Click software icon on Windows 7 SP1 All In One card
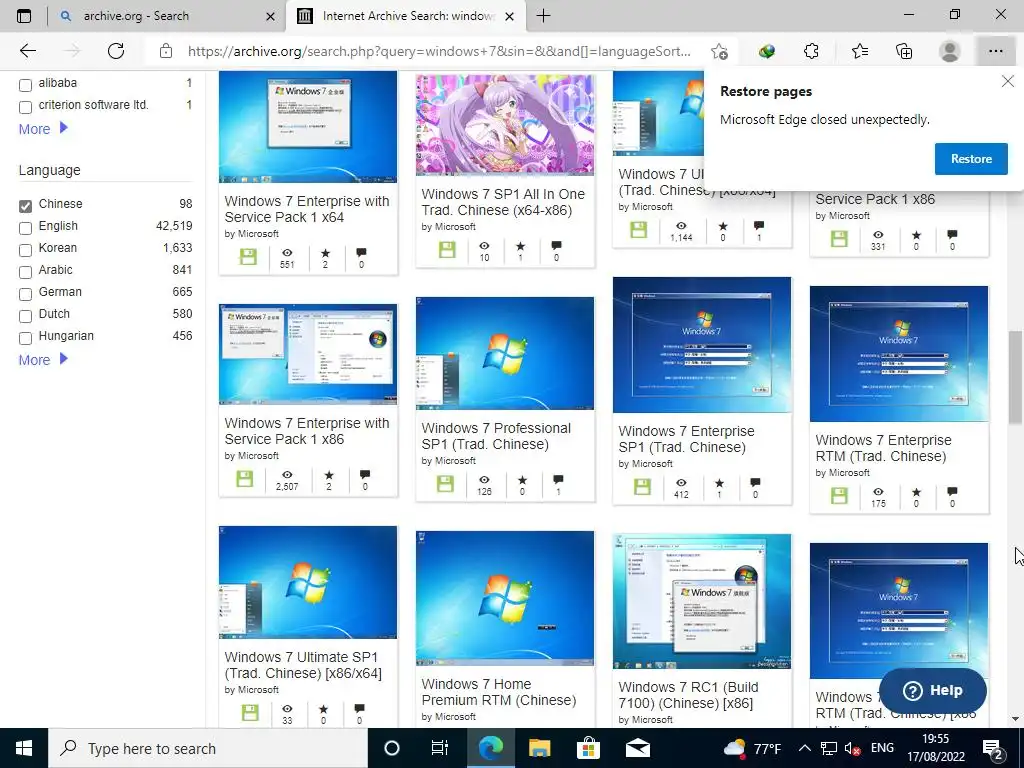The image size is (1024, 768). pyautogui.click(x=447, y=249)
